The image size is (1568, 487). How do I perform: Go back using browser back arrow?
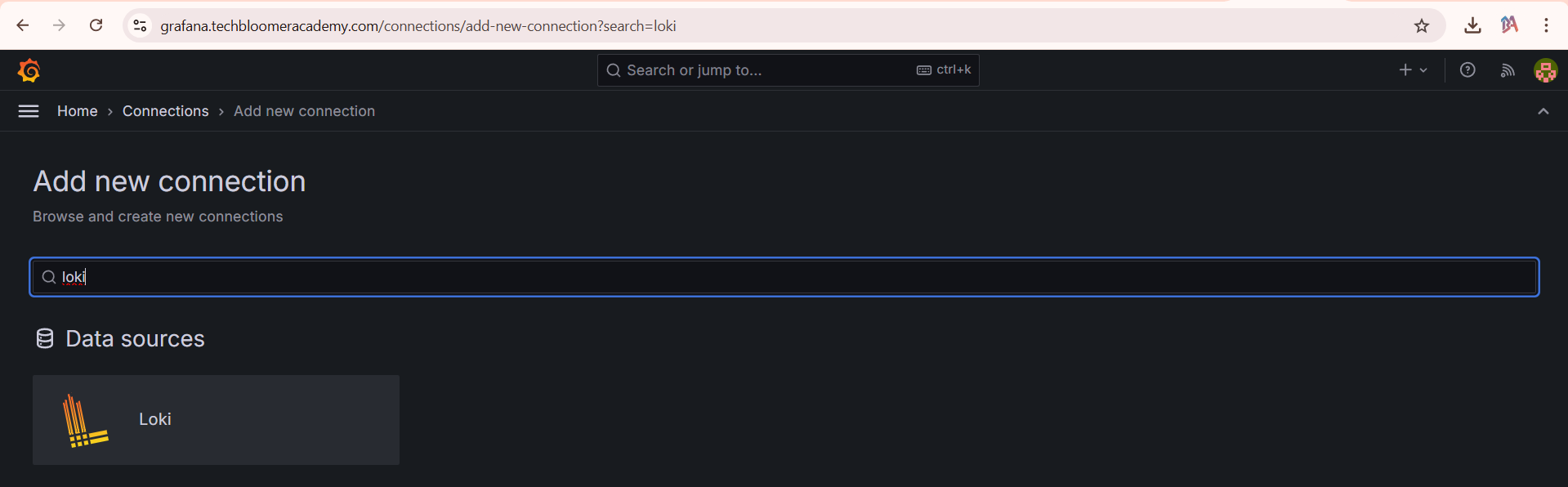point(23,25)
